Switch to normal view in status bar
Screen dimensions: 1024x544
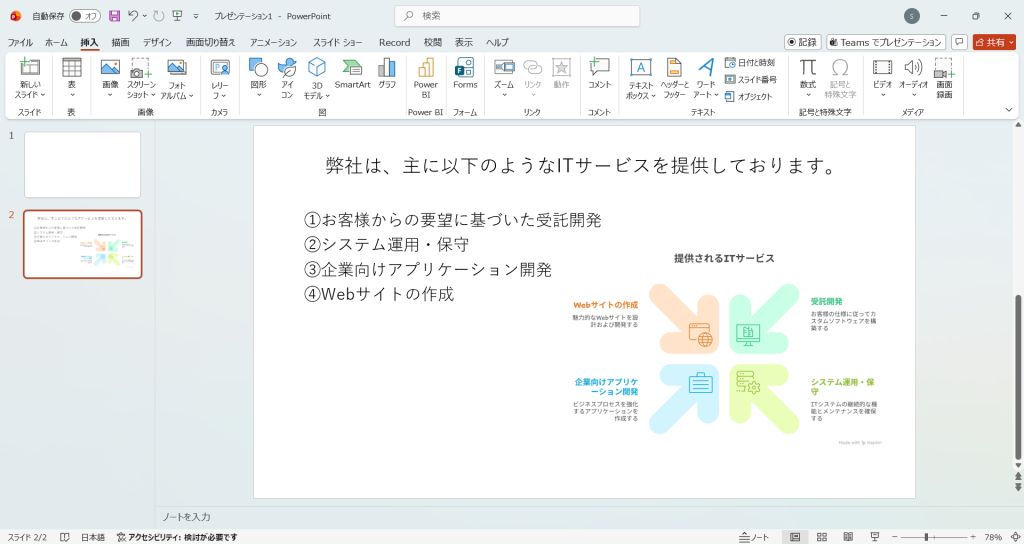(x=795, y=537)
